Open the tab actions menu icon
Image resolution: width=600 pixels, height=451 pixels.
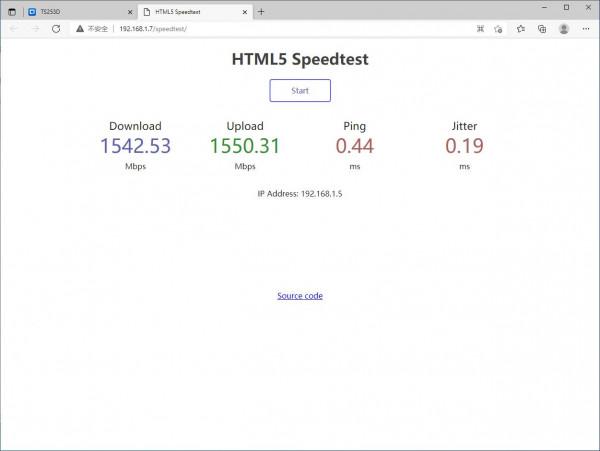(12, 12)
